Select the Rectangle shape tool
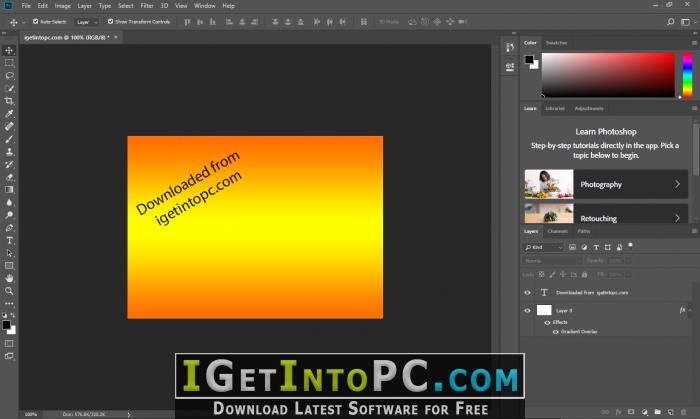The image size is (700, 419). 9,266
